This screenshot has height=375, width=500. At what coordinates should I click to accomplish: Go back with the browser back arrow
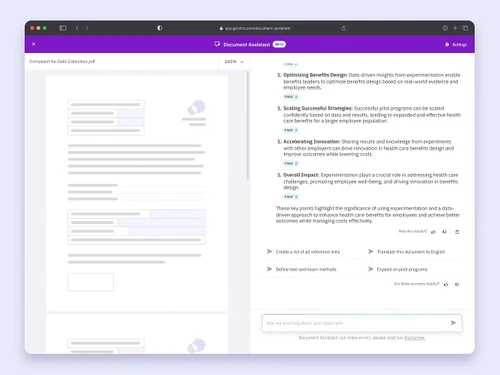[77, 28]
